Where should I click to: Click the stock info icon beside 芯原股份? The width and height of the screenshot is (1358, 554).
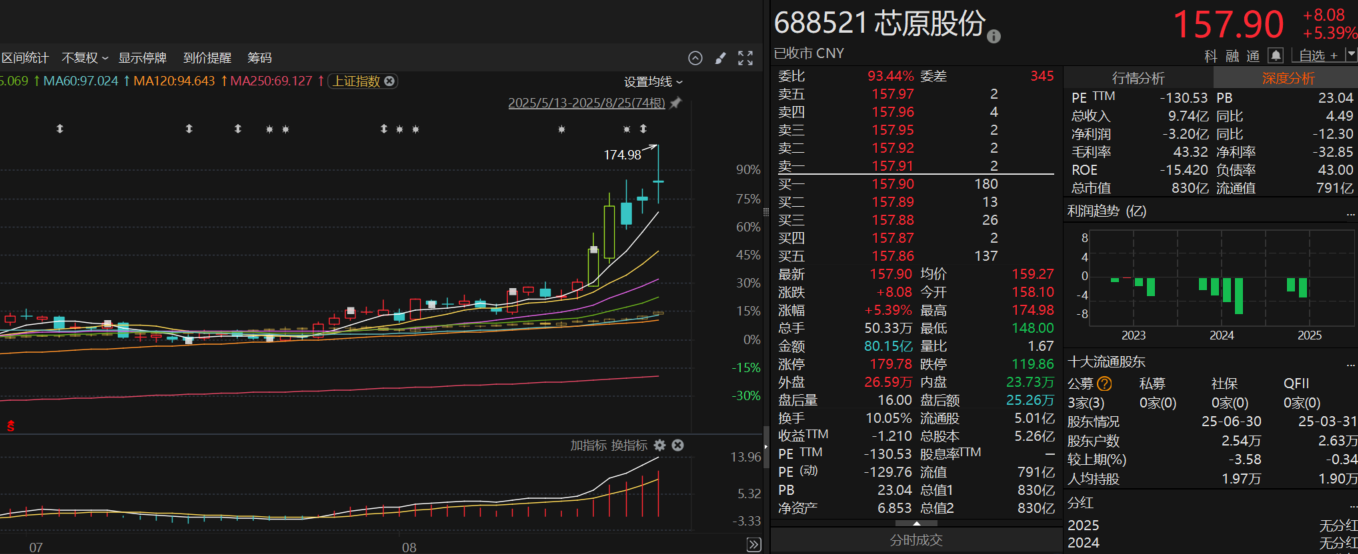tap(993, 37)
